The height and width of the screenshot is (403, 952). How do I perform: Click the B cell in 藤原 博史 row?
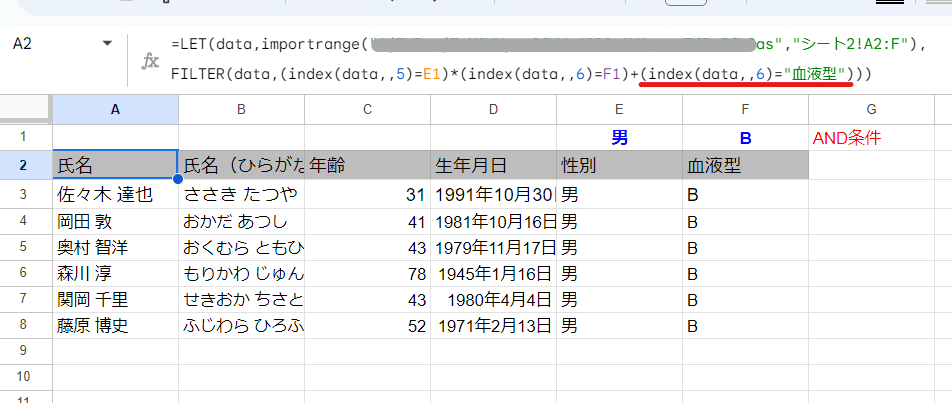click(745, 326)
